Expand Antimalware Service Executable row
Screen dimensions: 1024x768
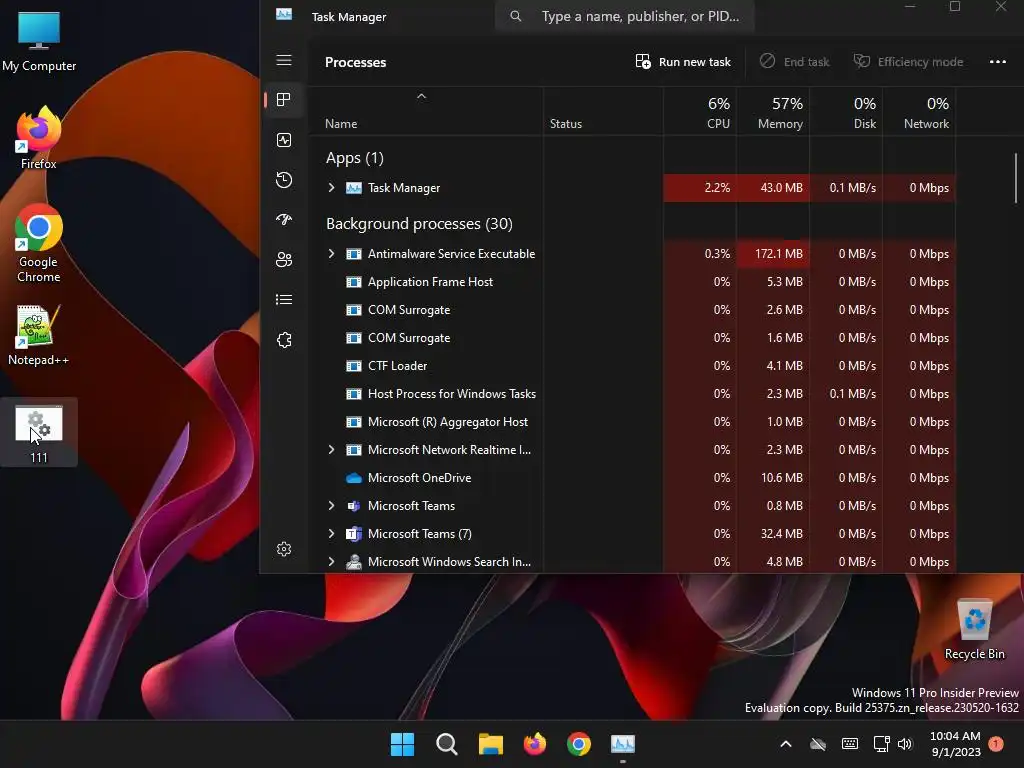pyautogui.click(x=331, y=253)
